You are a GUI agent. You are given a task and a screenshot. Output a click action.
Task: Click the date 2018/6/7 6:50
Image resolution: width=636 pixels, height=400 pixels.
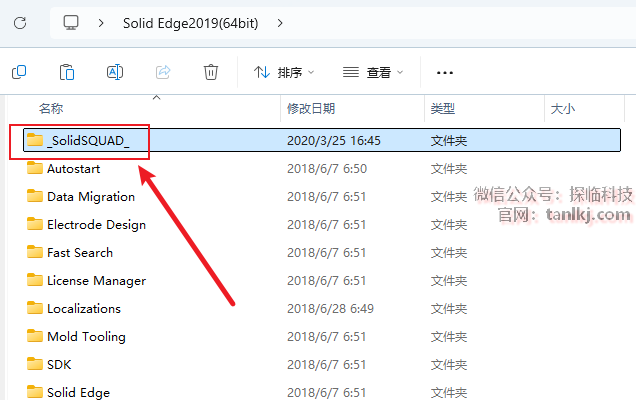click(x=327, y=168)
